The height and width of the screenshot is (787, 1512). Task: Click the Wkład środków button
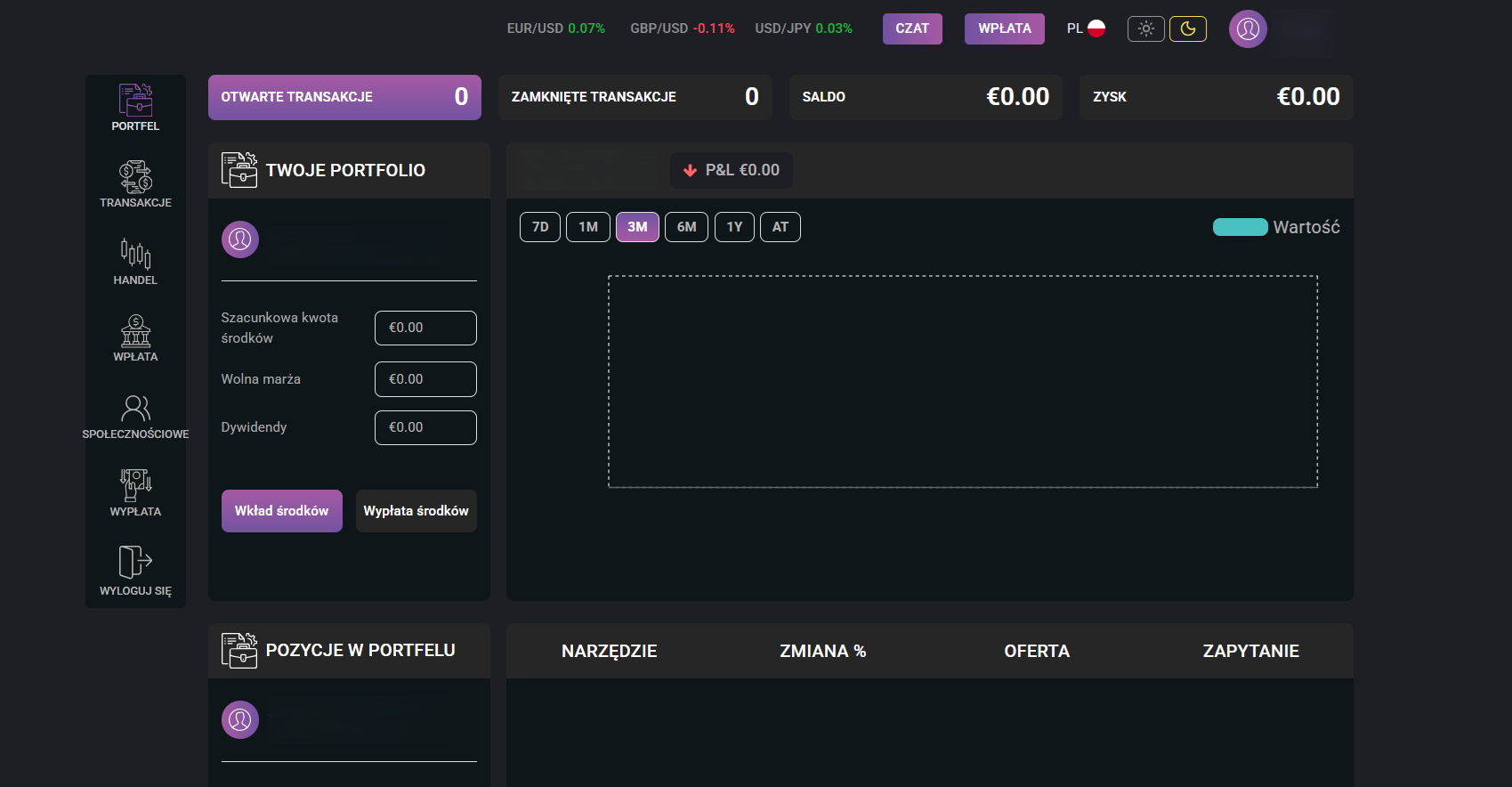pyautogui.click(x=282, y=511)
